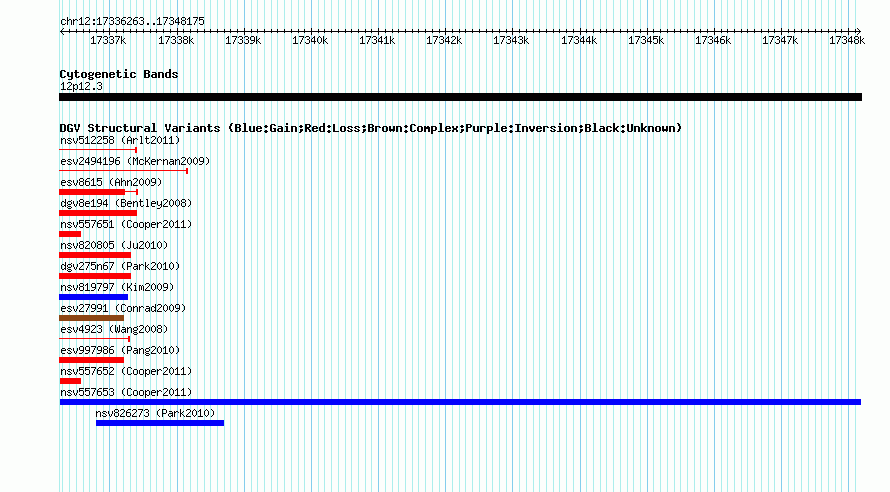Viewport: 890px width, 492px height.
Task: Click the 17339k ruler tick label
Action: pyautogui.click(x=243, y=40)
